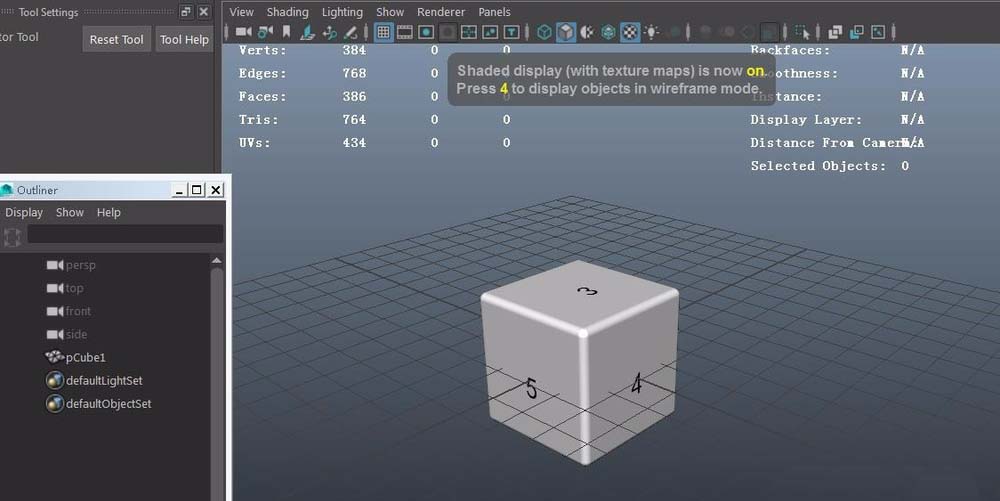Click the Select Camera icon in panel toolbar

coord(243,32)
